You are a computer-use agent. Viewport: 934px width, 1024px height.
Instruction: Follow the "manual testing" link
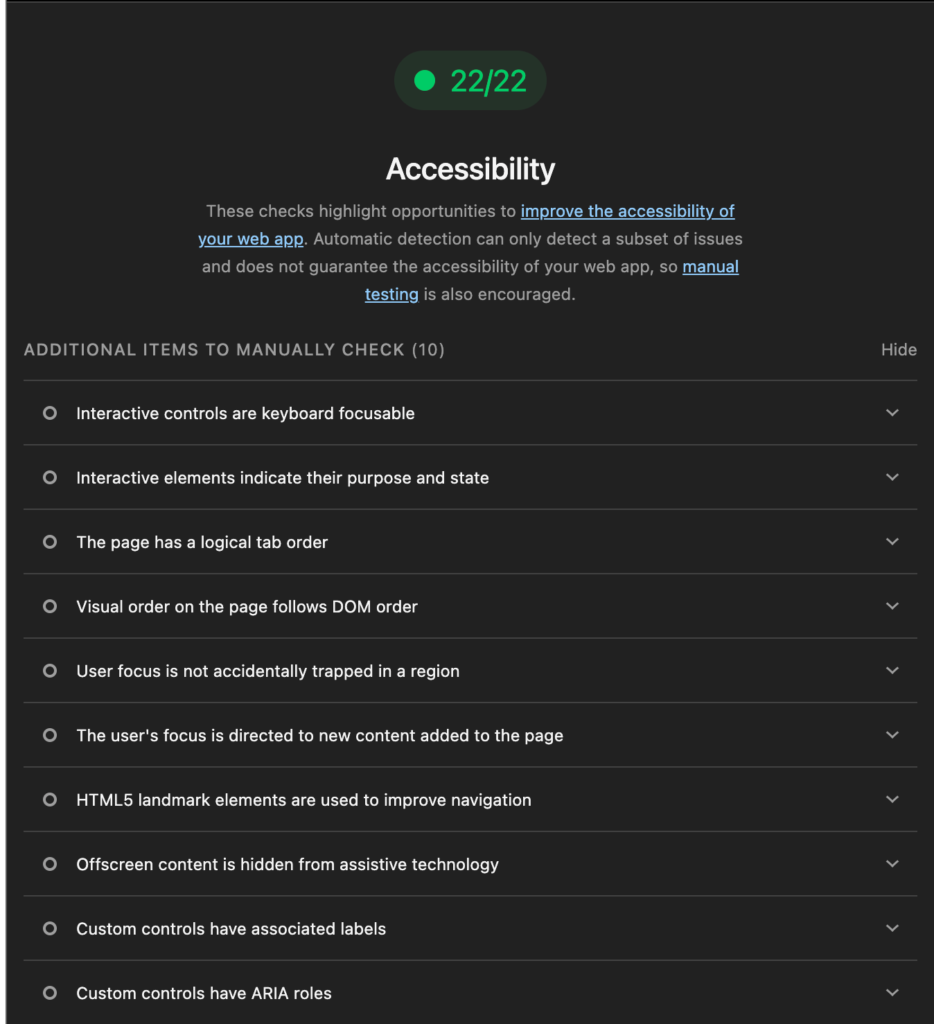click(710, 267)
